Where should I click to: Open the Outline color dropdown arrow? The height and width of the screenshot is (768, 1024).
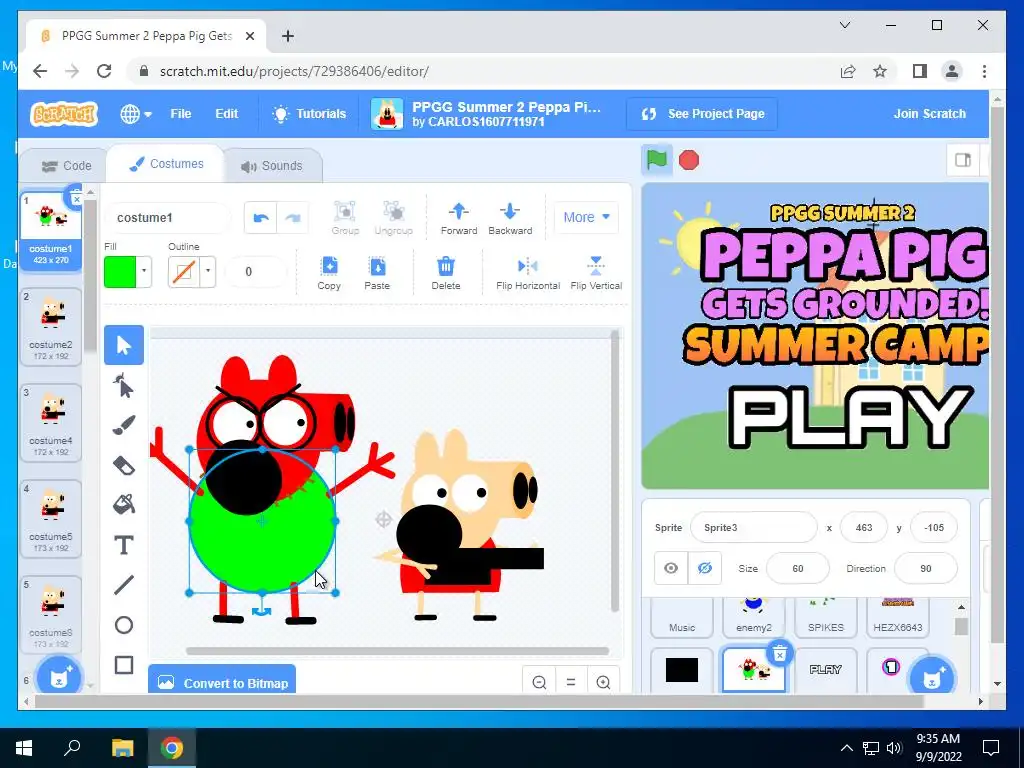click(208, 272)
